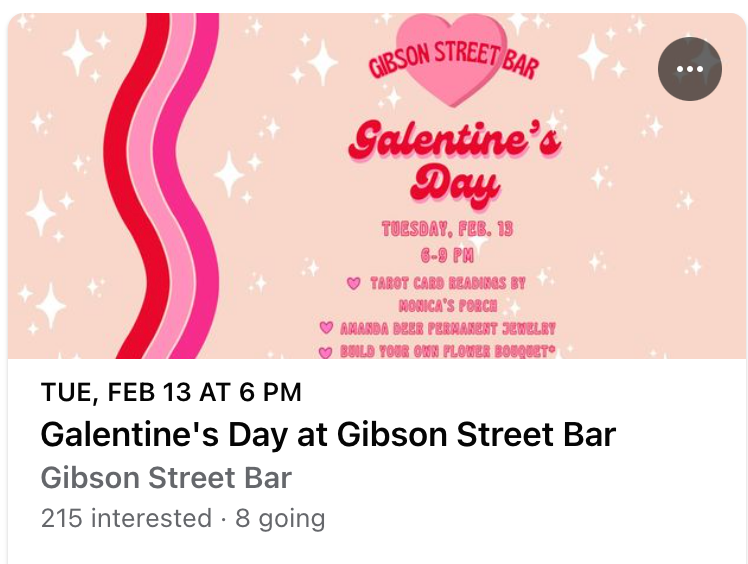Click heart bullet beside Tarot Card Readings
748x564 pixels.
353,283
